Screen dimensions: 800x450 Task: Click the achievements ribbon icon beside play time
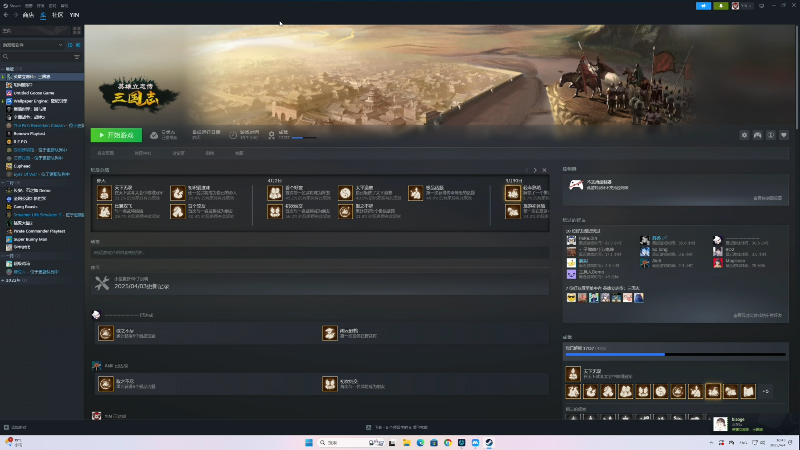(271, 135)
